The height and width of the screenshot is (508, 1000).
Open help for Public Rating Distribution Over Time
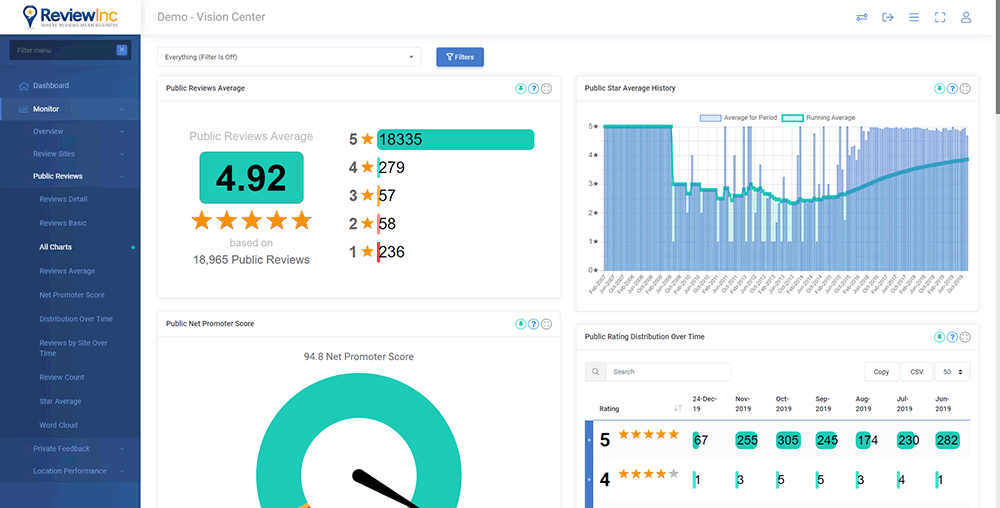[952, 337]
